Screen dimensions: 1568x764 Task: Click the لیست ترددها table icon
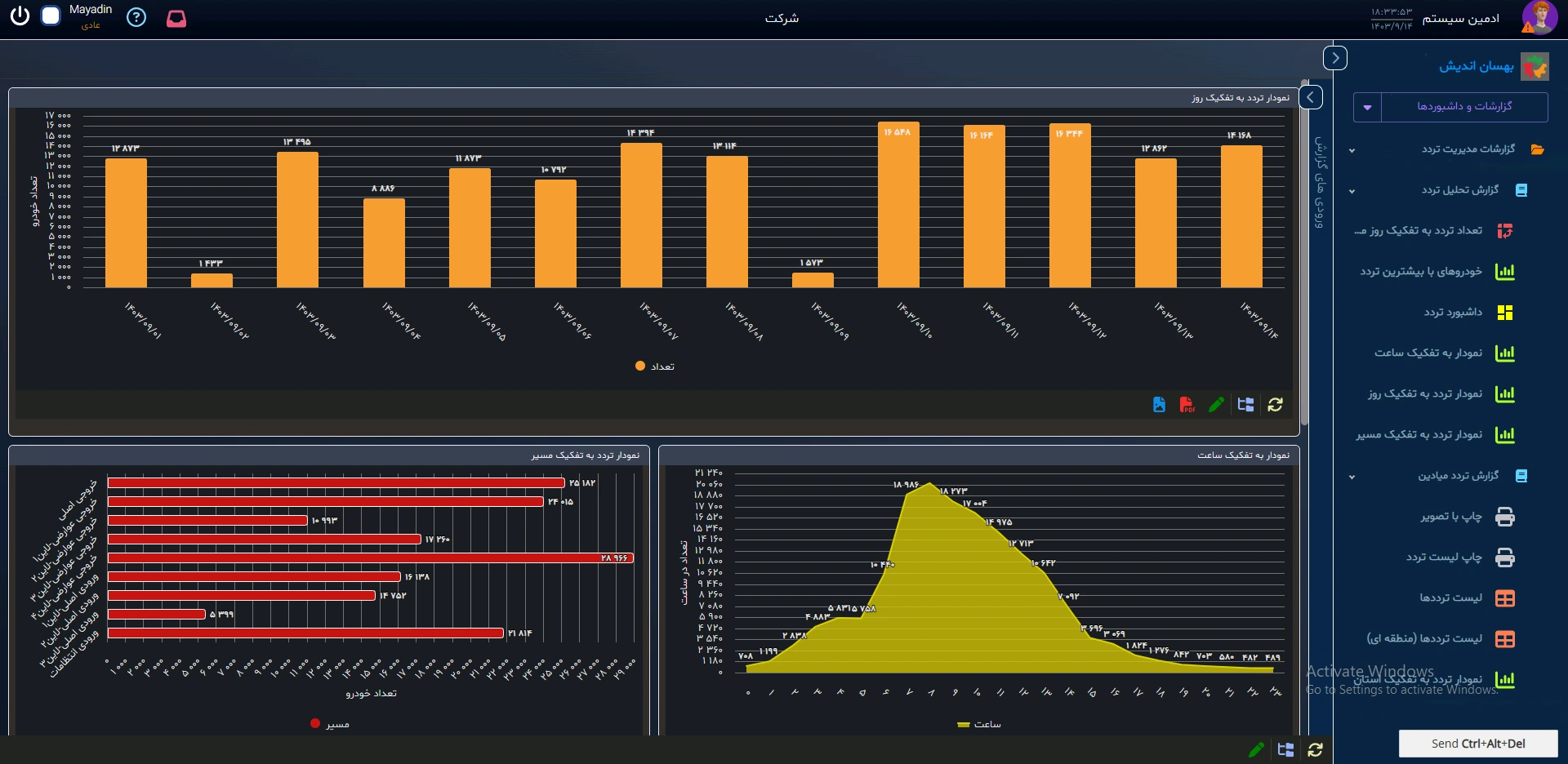(1504, 598)
